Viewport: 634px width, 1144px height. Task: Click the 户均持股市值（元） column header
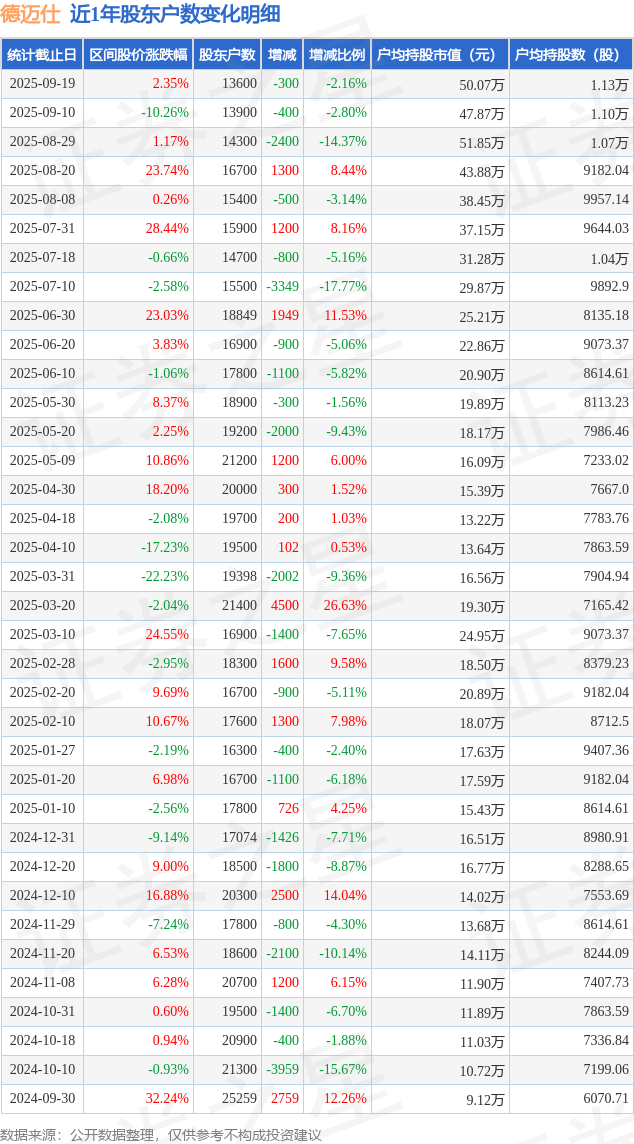(440, 55)
